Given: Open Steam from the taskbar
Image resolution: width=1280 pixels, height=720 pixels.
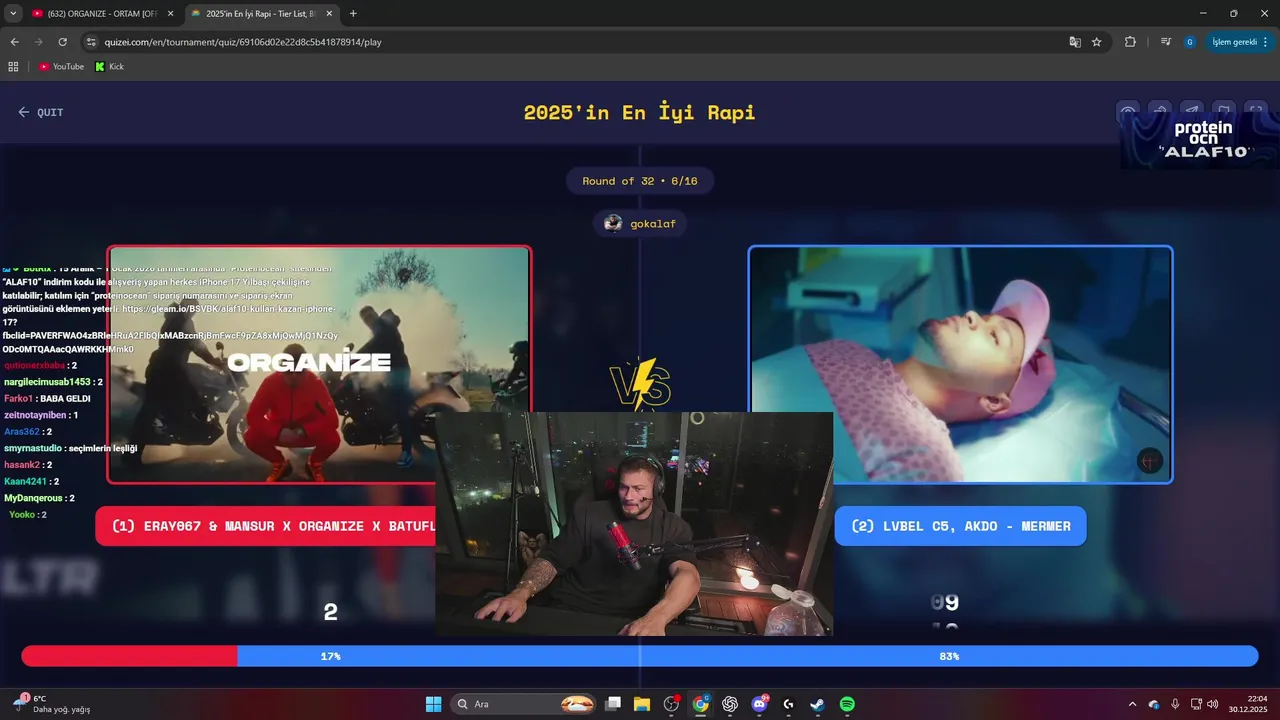Looking at the screenshot, I should click(x=817, y=704).
